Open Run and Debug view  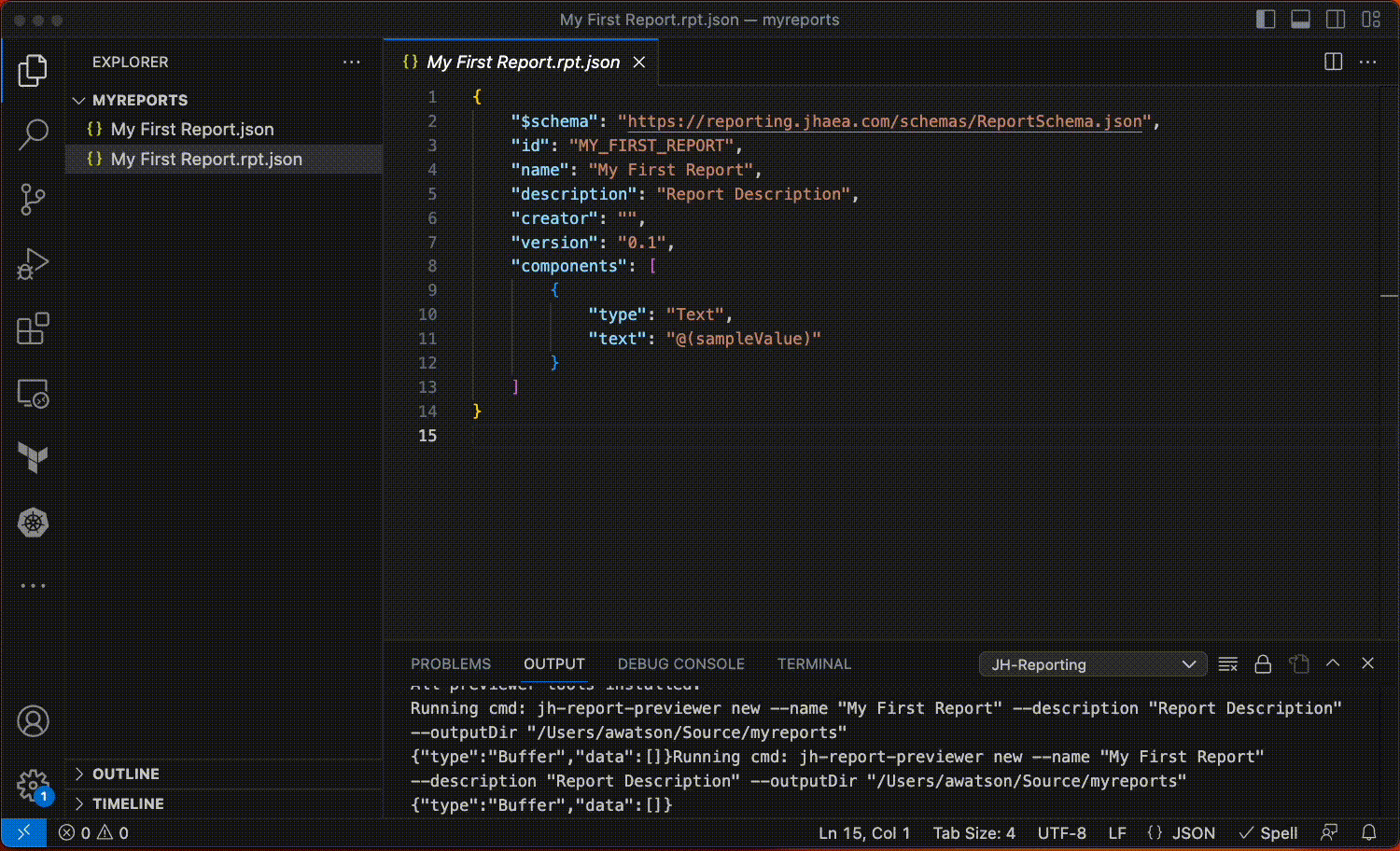33,264
